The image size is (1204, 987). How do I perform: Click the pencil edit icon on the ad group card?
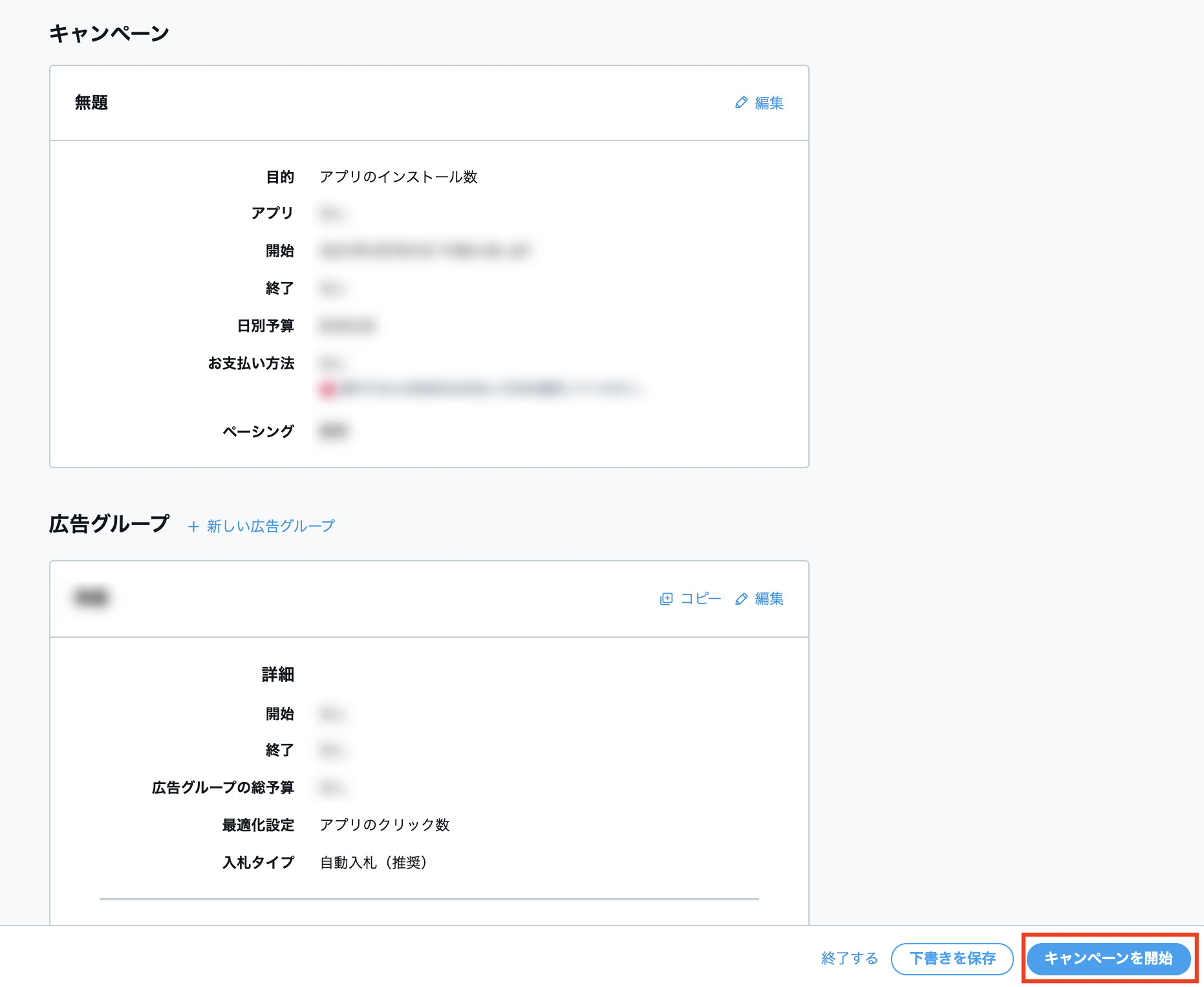click(742, 599)
